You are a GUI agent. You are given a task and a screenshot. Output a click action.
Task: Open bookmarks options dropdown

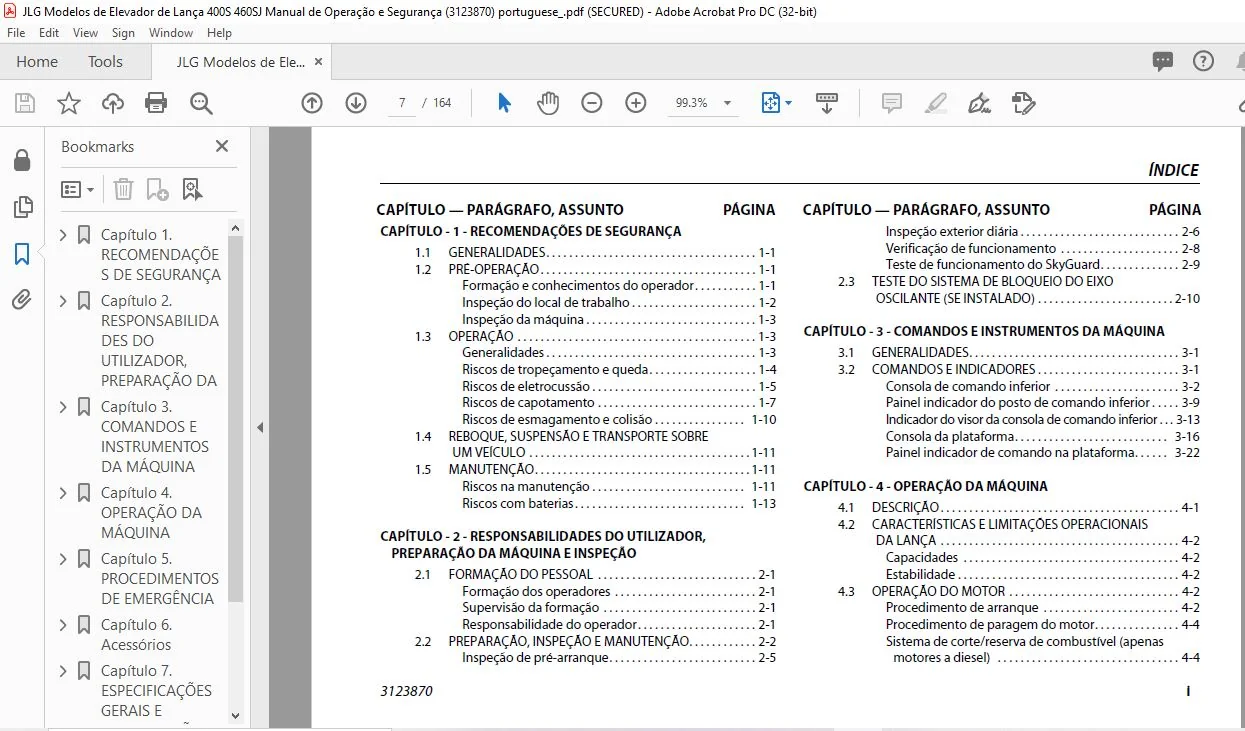coord(78,189)
